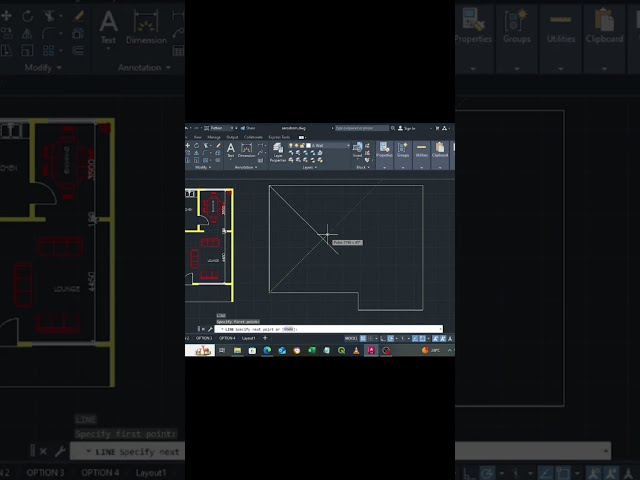Viewport: 640px width, 480px height.
Task: Expand the arrow below Clipboard panel
Action: pyautogui.click(x=440, y=167)
